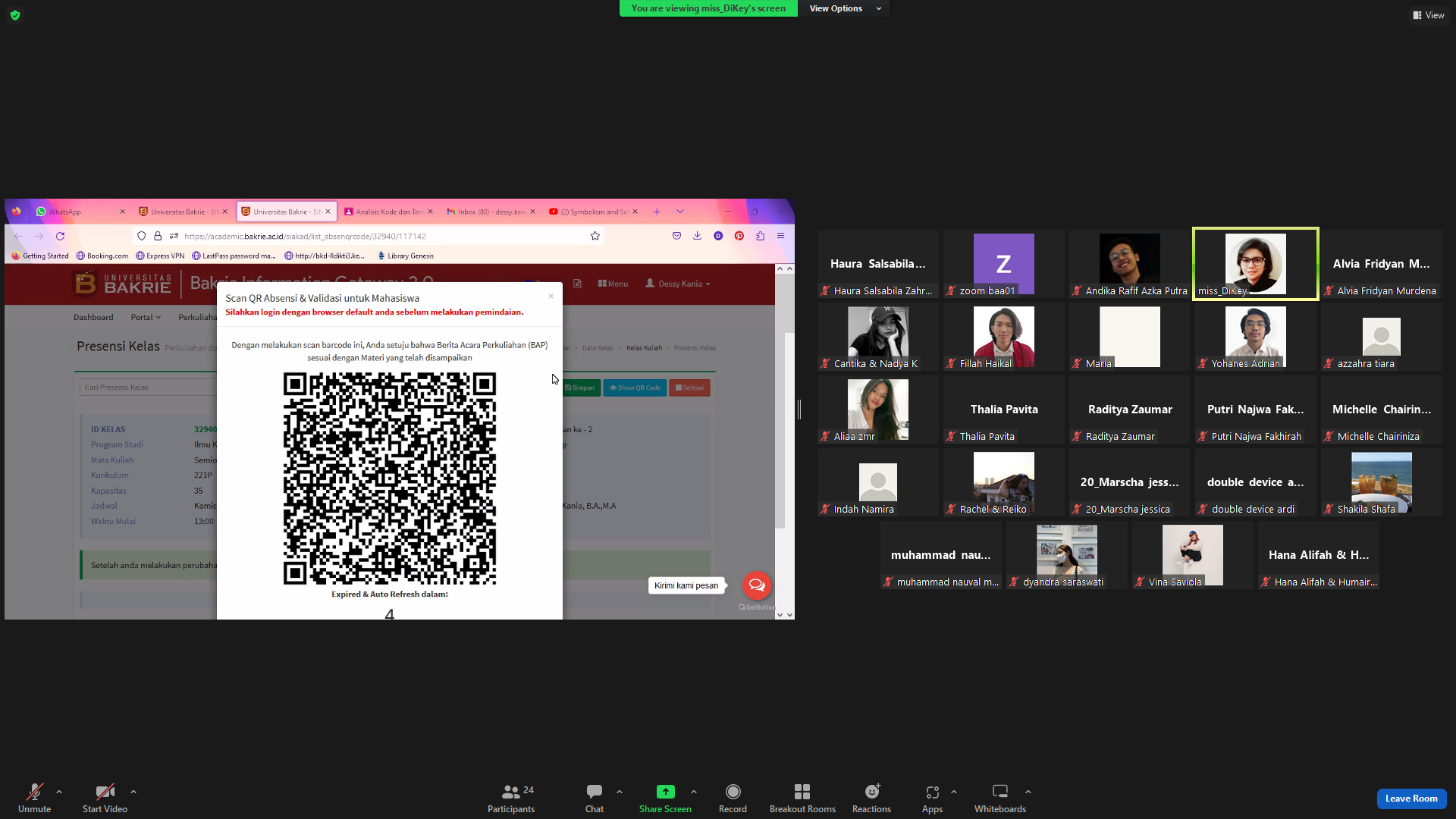Expand audio options arrow beside Unmute
The height and width of the screenshot is (819, 1456).
[x=59, y=792]
